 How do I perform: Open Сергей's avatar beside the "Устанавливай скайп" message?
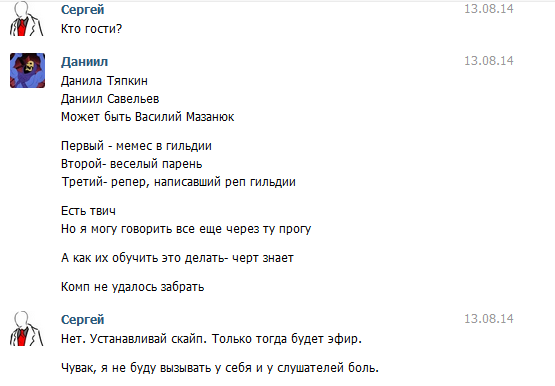27,329
